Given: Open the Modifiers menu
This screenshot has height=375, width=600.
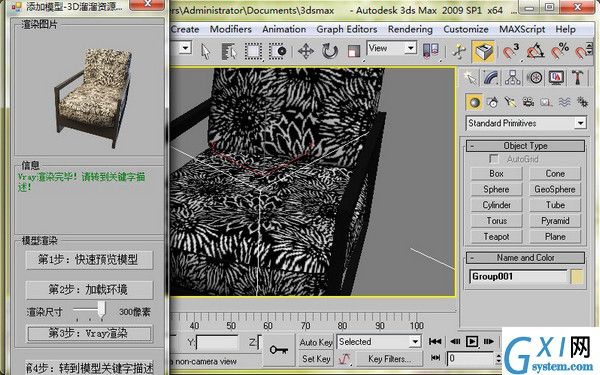Looking at the screenshot, I should pos(231,29).
